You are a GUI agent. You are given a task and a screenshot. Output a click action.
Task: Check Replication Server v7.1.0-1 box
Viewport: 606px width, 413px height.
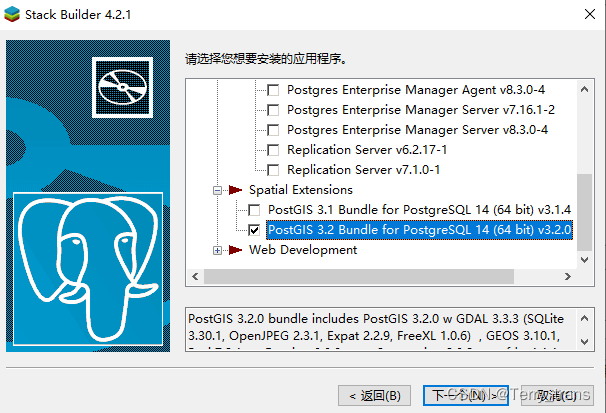[x=273, y=170]
